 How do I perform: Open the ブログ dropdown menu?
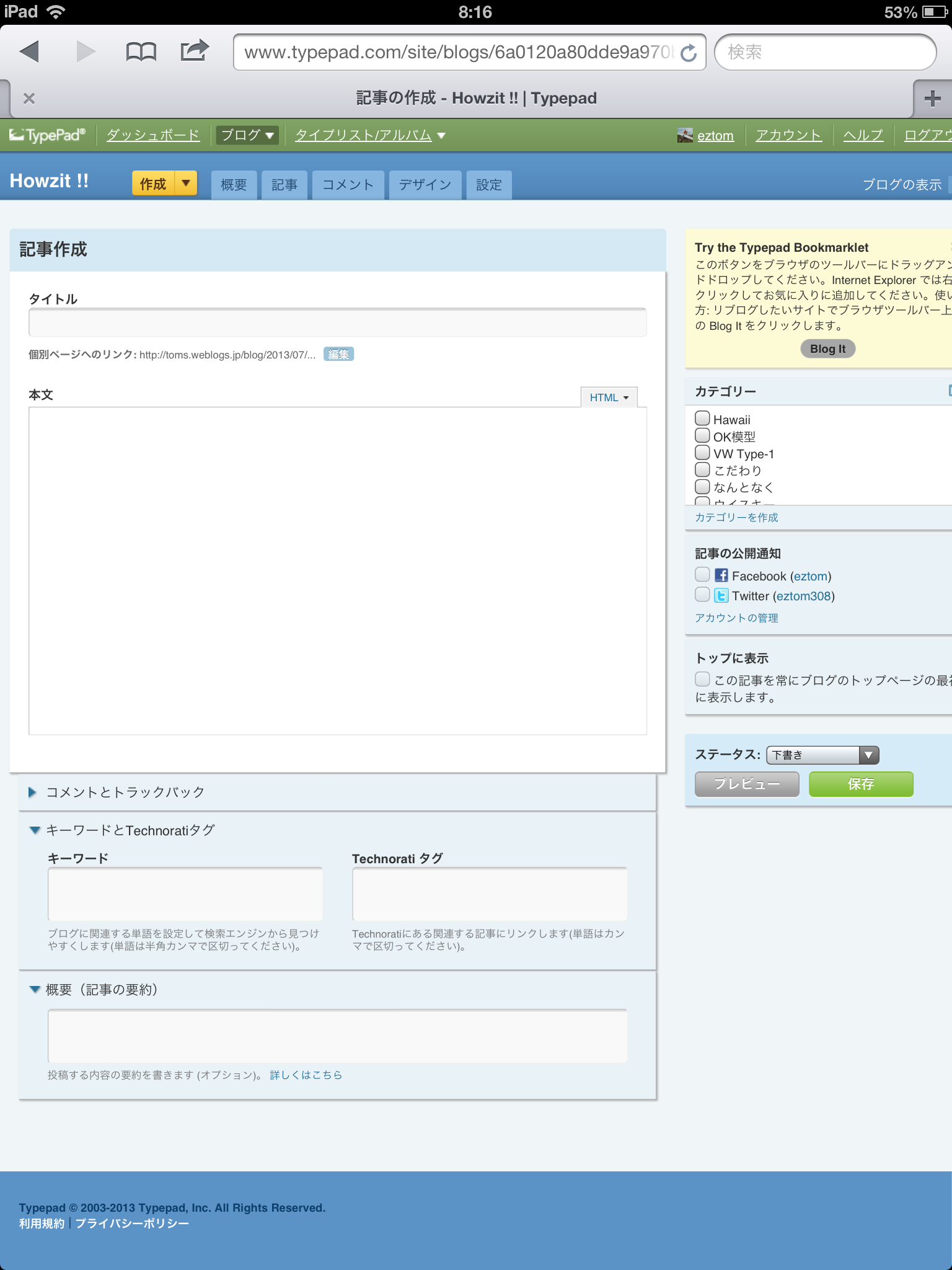point(247,135)
